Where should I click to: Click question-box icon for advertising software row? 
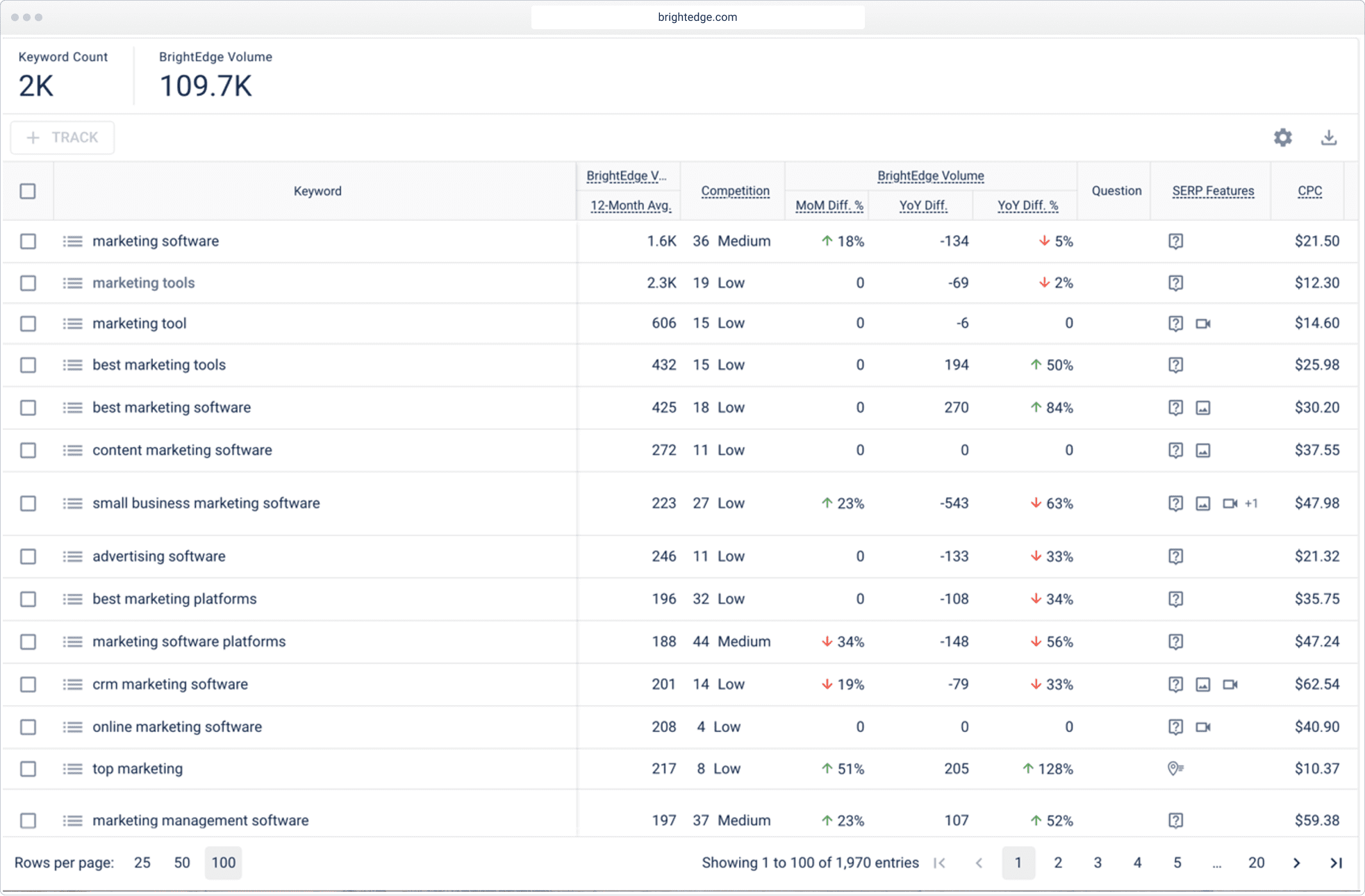click(x=1175, y=556)
